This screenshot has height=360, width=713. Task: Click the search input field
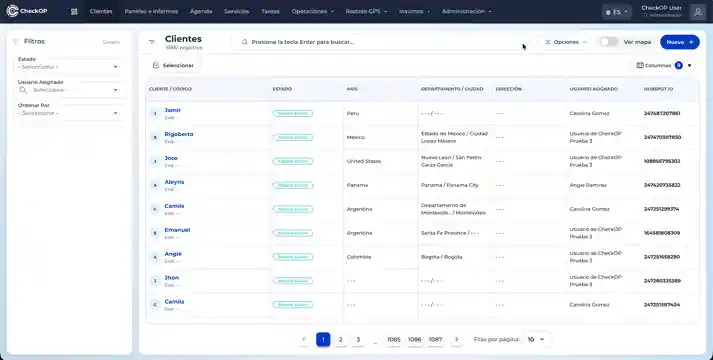(381, 42)
